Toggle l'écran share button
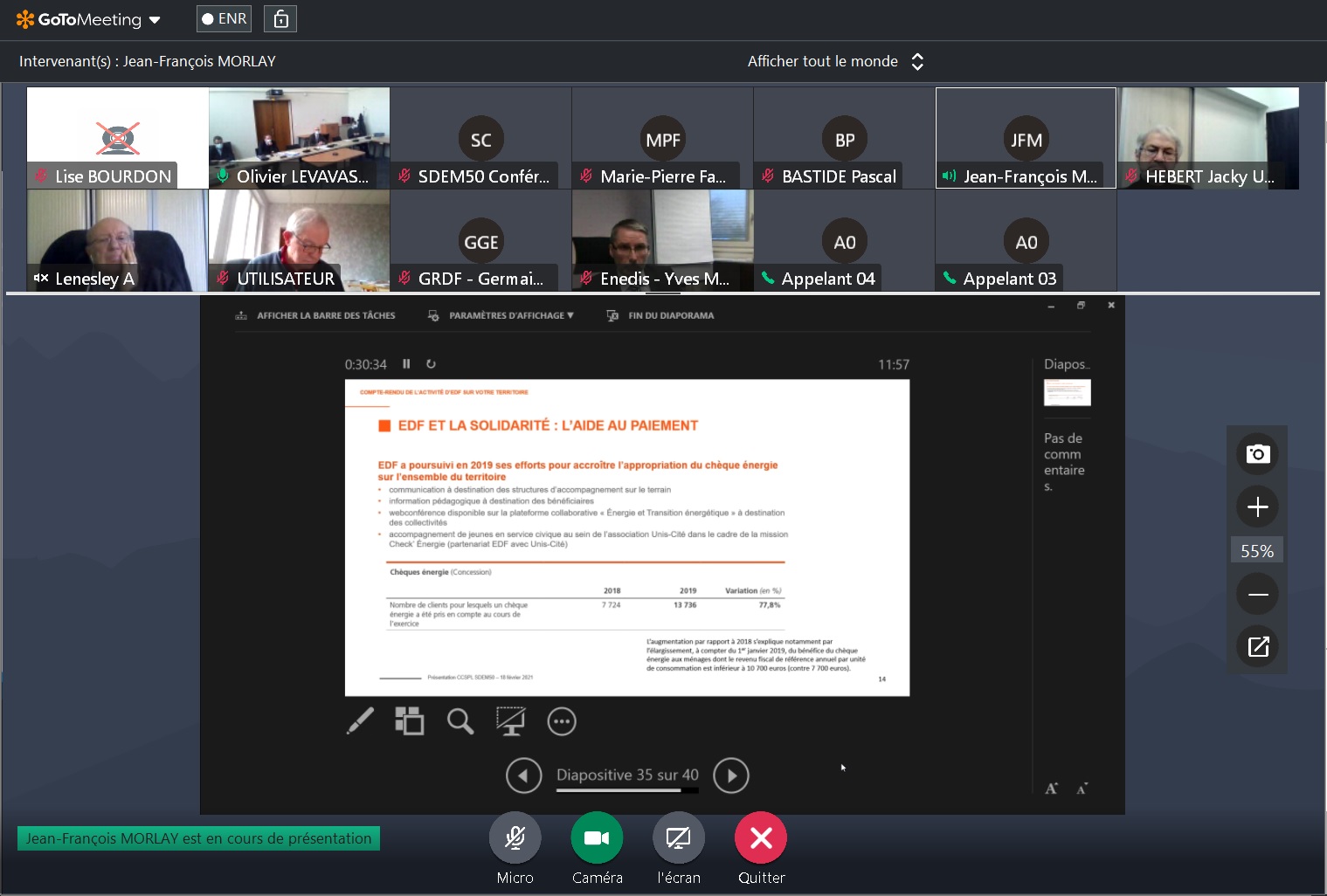 coord(679,838)
